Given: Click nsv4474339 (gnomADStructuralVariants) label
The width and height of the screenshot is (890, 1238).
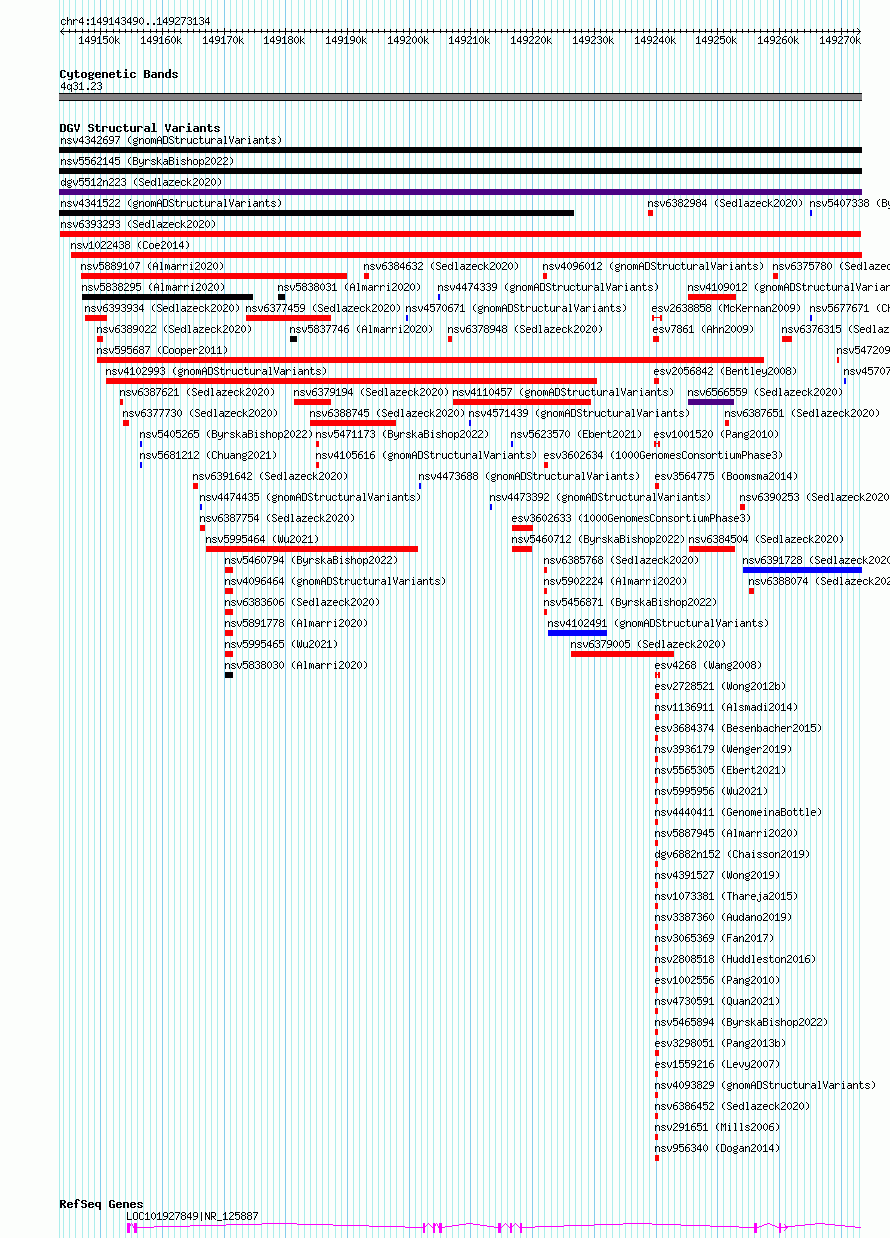Looking at the screenshot, I should (548, 287).
